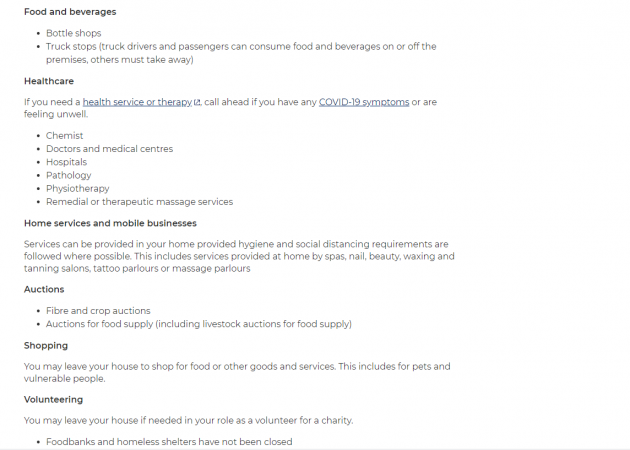This screenshot has height=450, width=630.
Task: Click the Chemist list item
Action: coord(65,135)
